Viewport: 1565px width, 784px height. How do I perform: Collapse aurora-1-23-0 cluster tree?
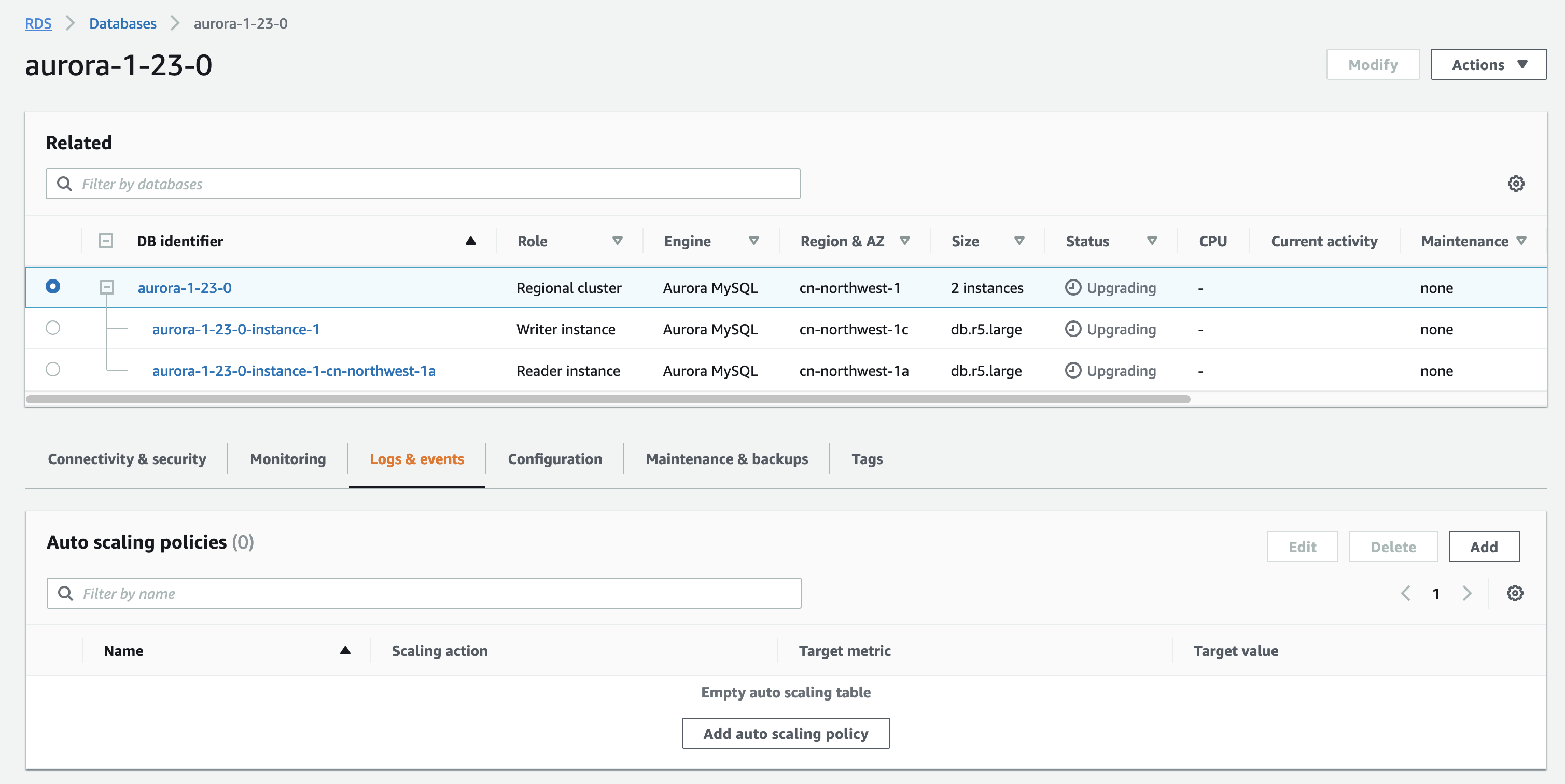pos(106,287)
